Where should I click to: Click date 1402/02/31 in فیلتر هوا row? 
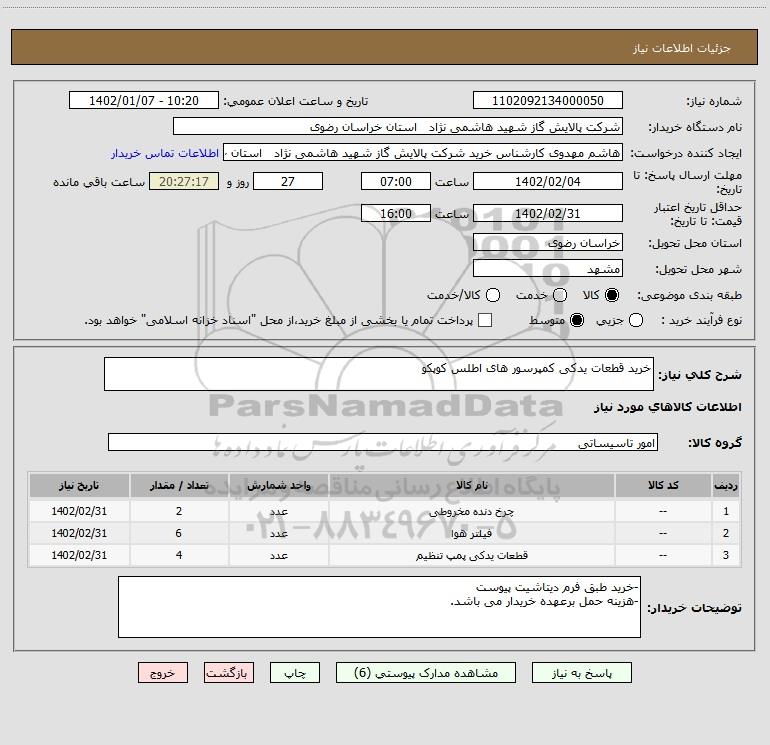tap(79, 533)
